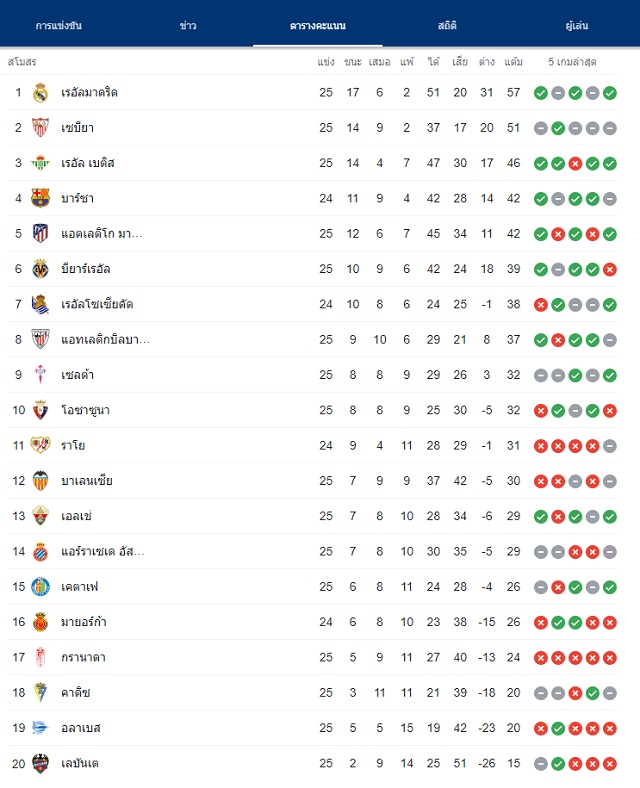Click Real Madrid's latest win indicator

pos(610,93)
